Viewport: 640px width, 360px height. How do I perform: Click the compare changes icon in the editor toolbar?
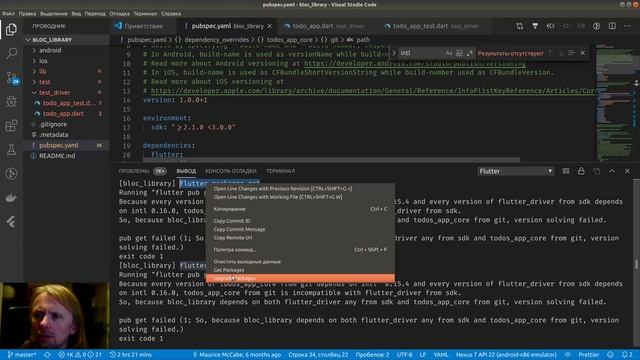point(520,26)
